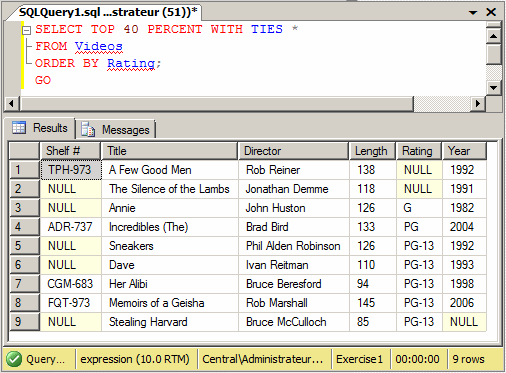Click the Title column header

pyautogui.click(x=169, y=151)
